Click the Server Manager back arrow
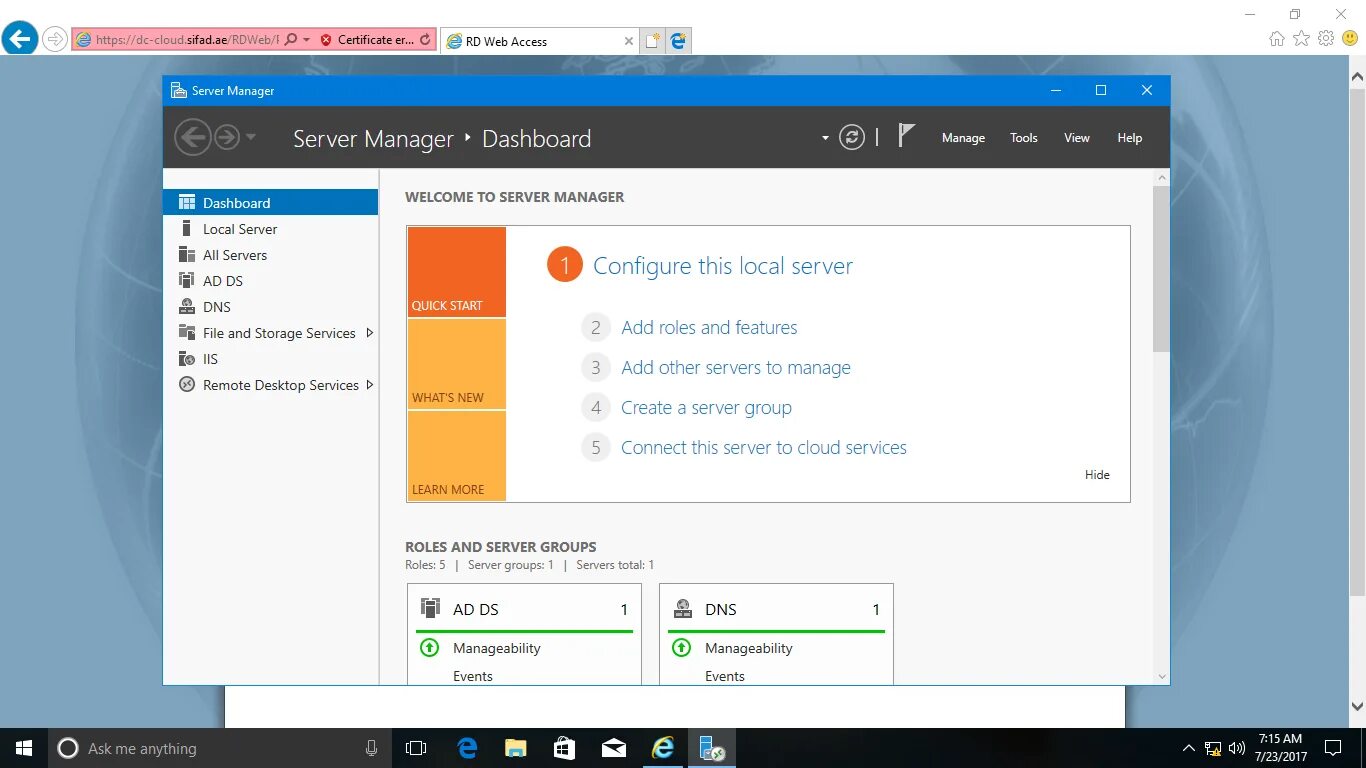 click(x=193, y=137)
